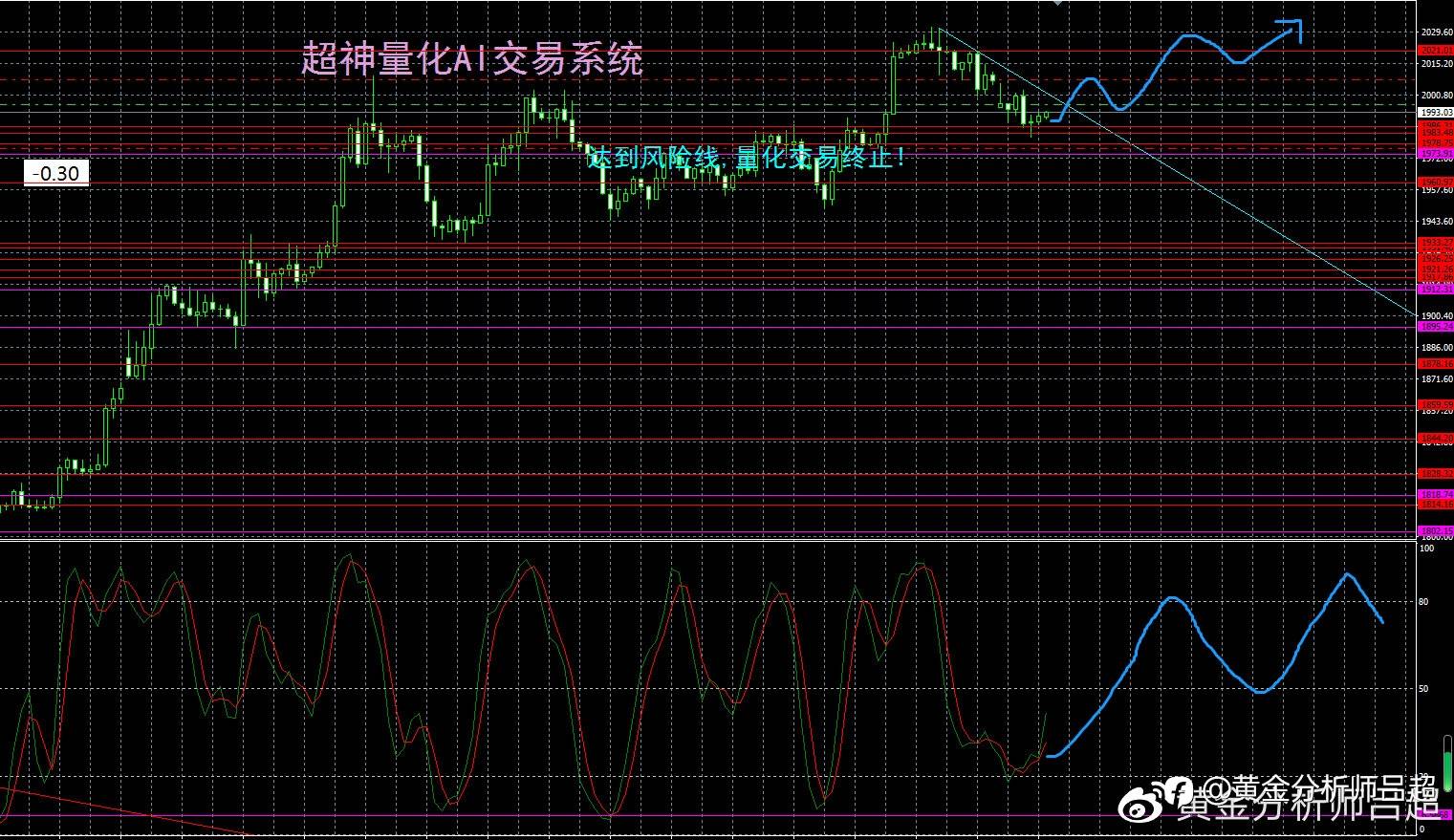1454x840 pixels.
Task: Click the current price label 1993.03
Action: [x=1436, y=113]
